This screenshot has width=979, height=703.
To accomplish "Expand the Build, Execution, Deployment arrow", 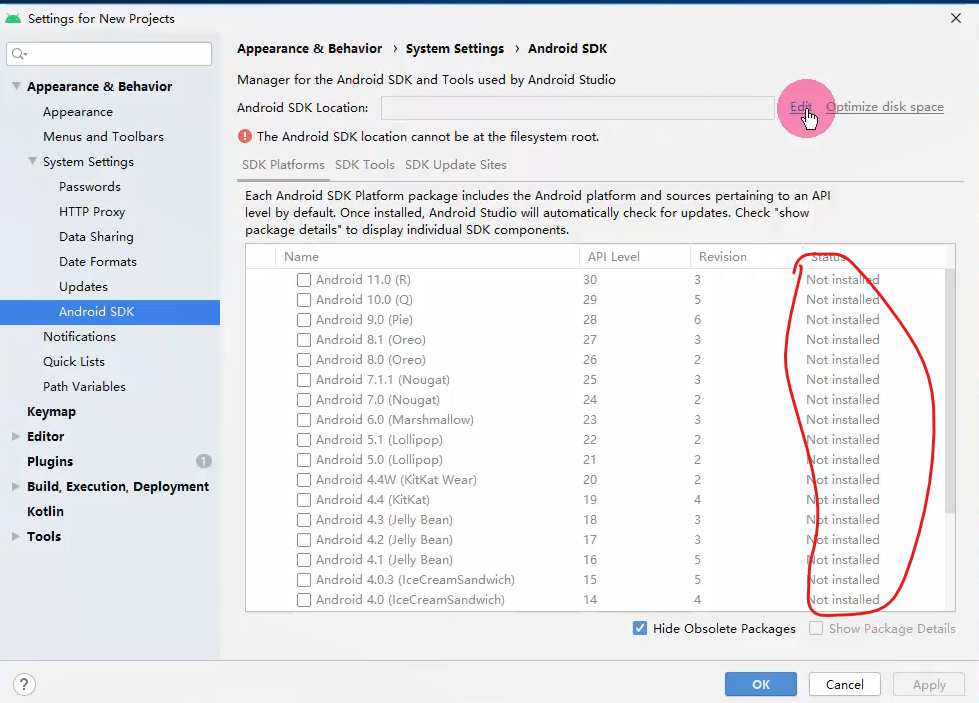I will click(16, 486).
